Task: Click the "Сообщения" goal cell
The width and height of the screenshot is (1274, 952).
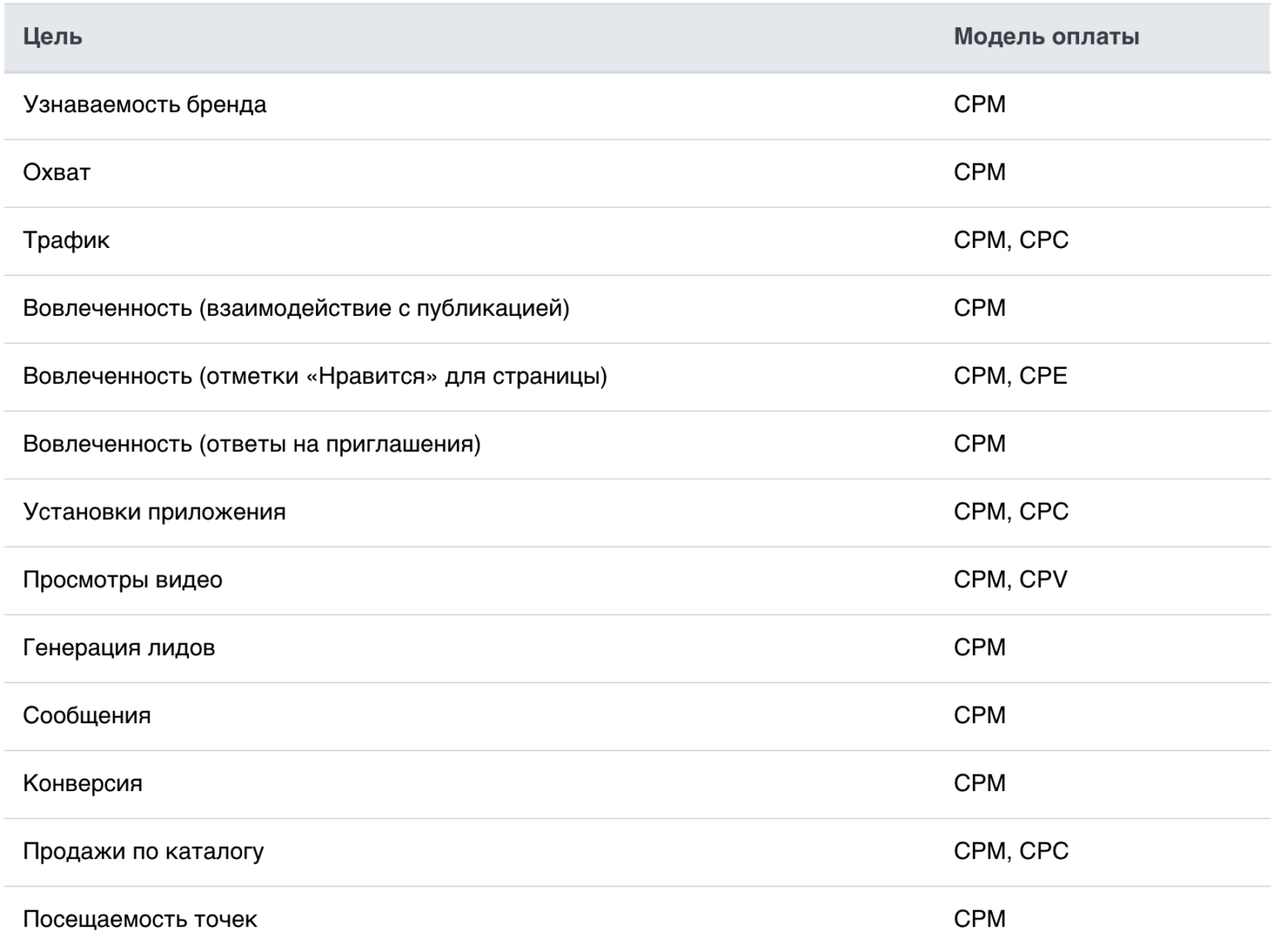Action: tap(87, 716)
